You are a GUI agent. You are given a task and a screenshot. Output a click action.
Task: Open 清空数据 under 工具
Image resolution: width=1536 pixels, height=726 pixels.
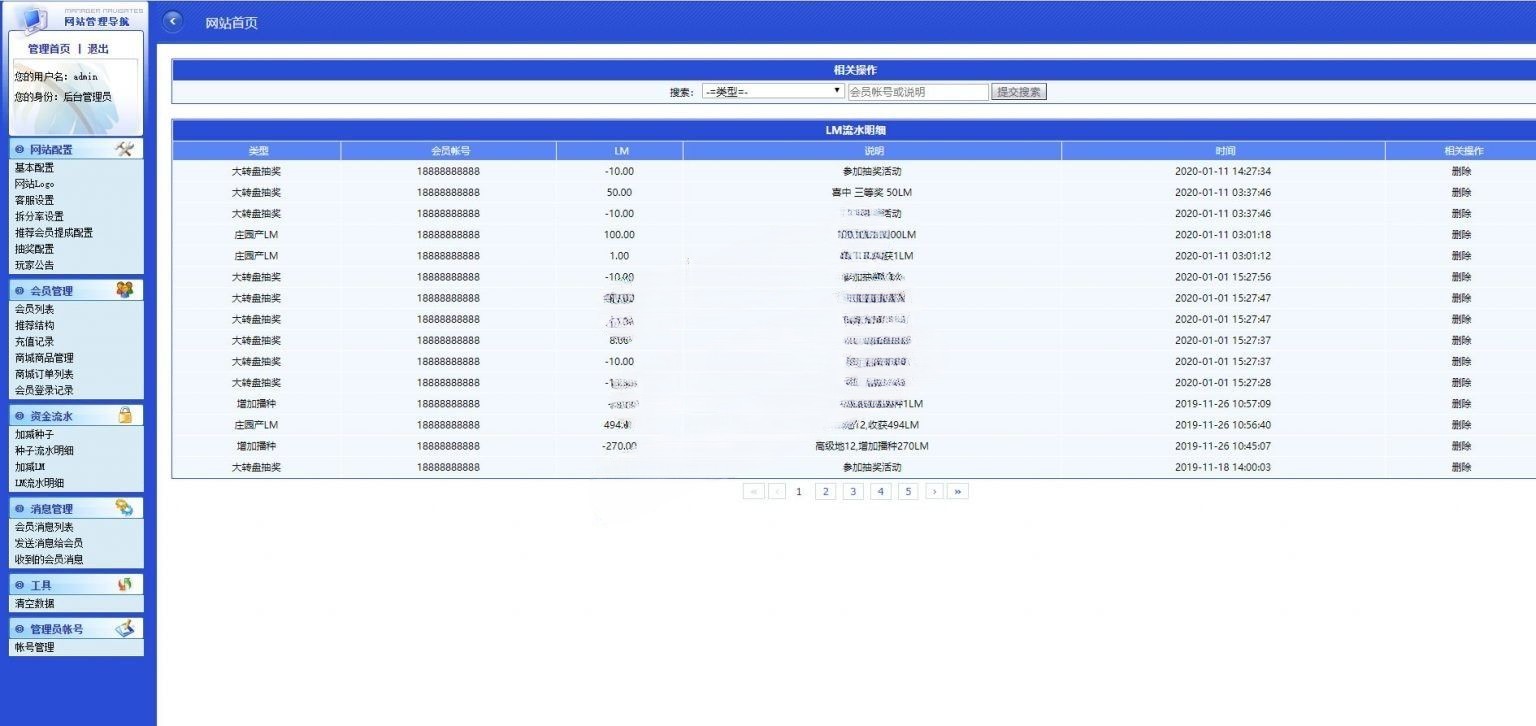(x=34, y=603)
